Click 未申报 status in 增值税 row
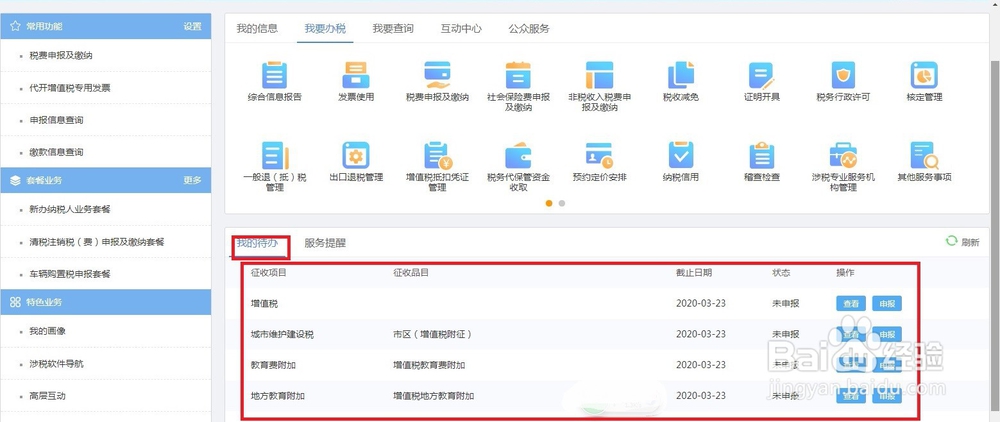 [x=785, y=303]
